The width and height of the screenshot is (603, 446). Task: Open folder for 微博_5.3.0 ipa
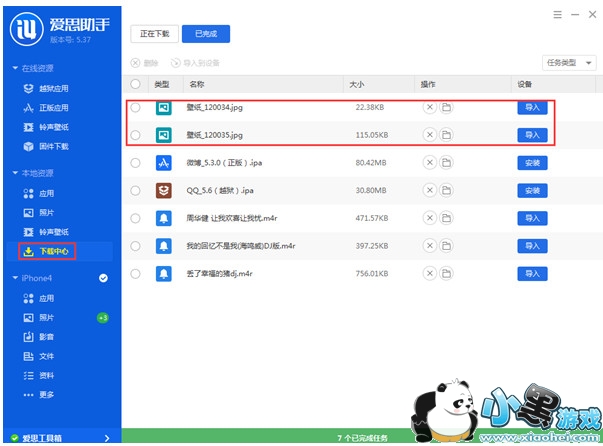446,163
